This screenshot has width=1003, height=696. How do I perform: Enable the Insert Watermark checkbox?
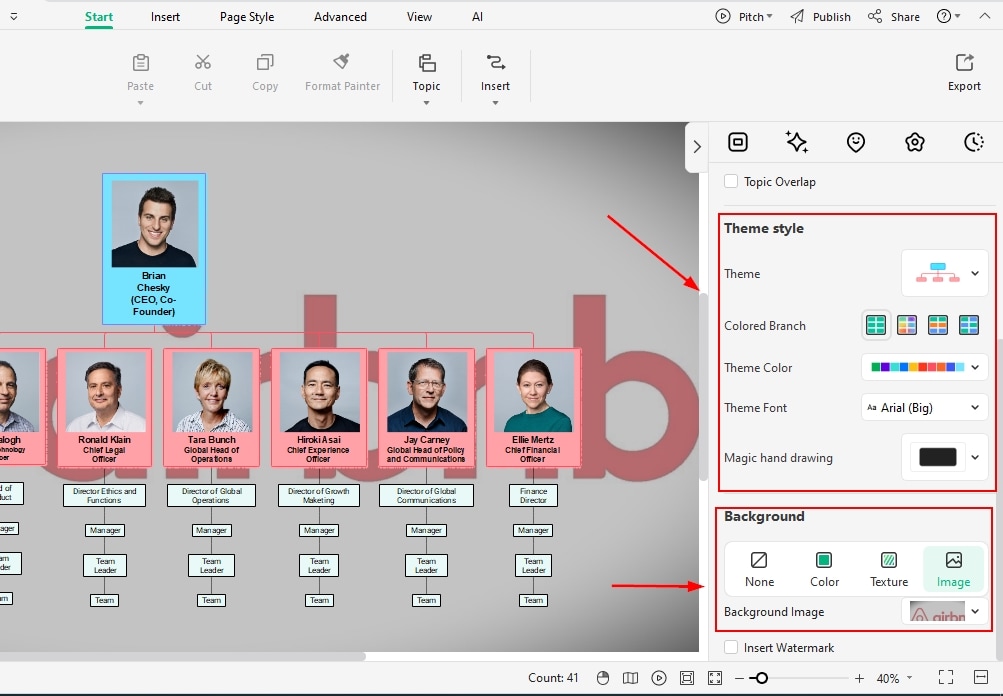coord(731,647)
